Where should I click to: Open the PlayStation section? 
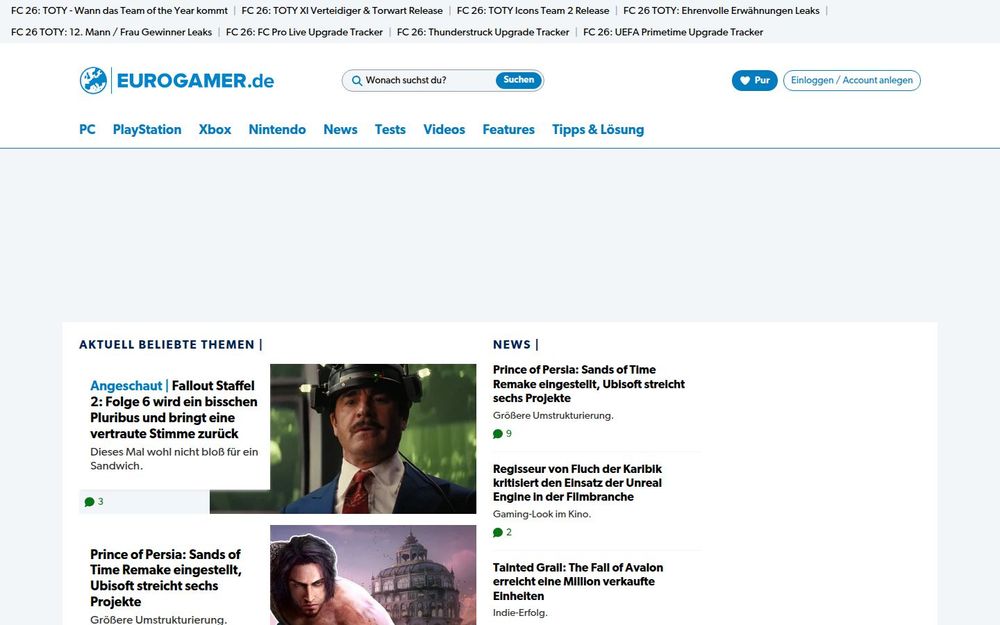click(147, 129)
